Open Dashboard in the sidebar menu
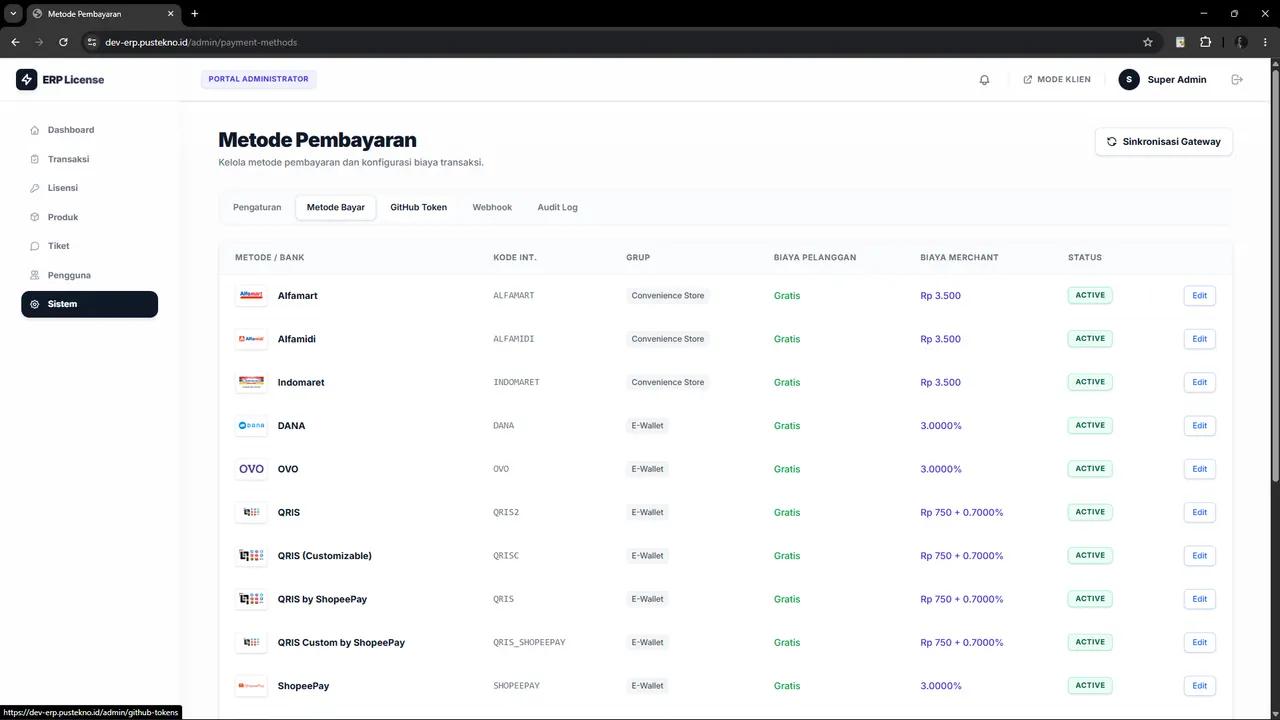The height and width of the screenshot is (720, 1280). (x=89, y=130)
